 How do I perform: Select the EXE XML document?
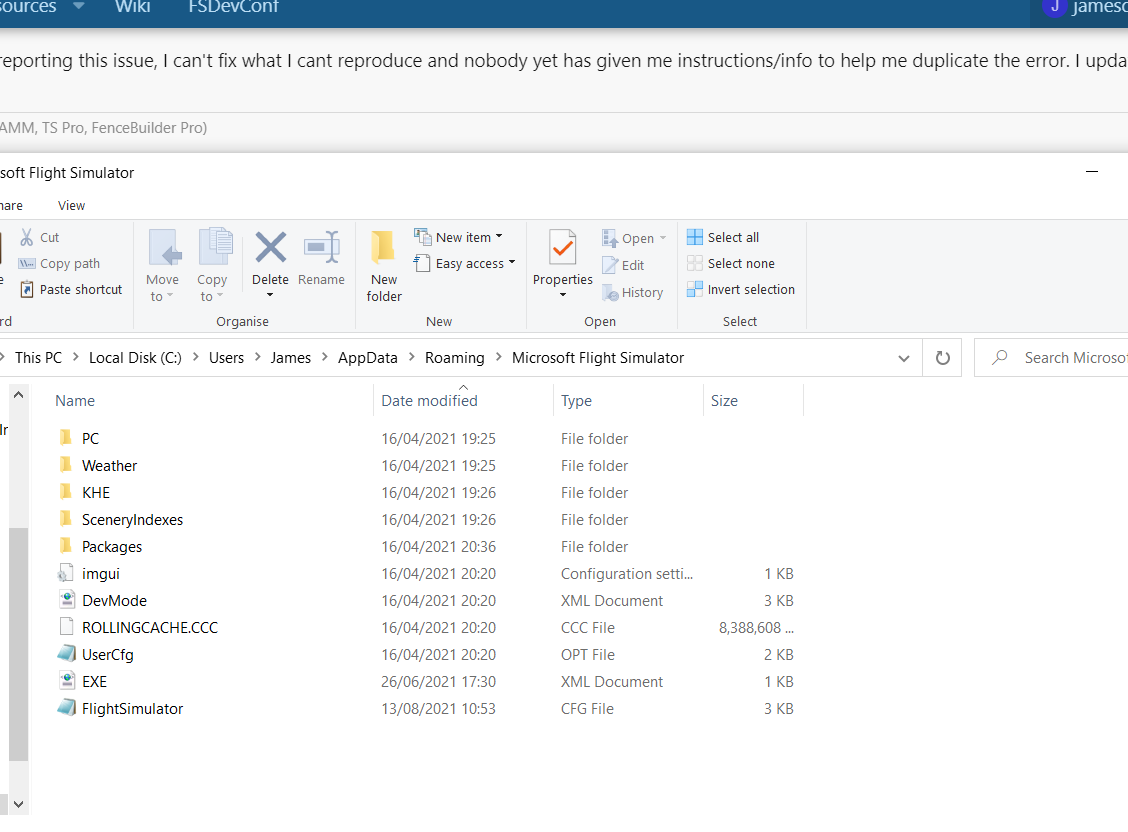click(x=94, y=682)
